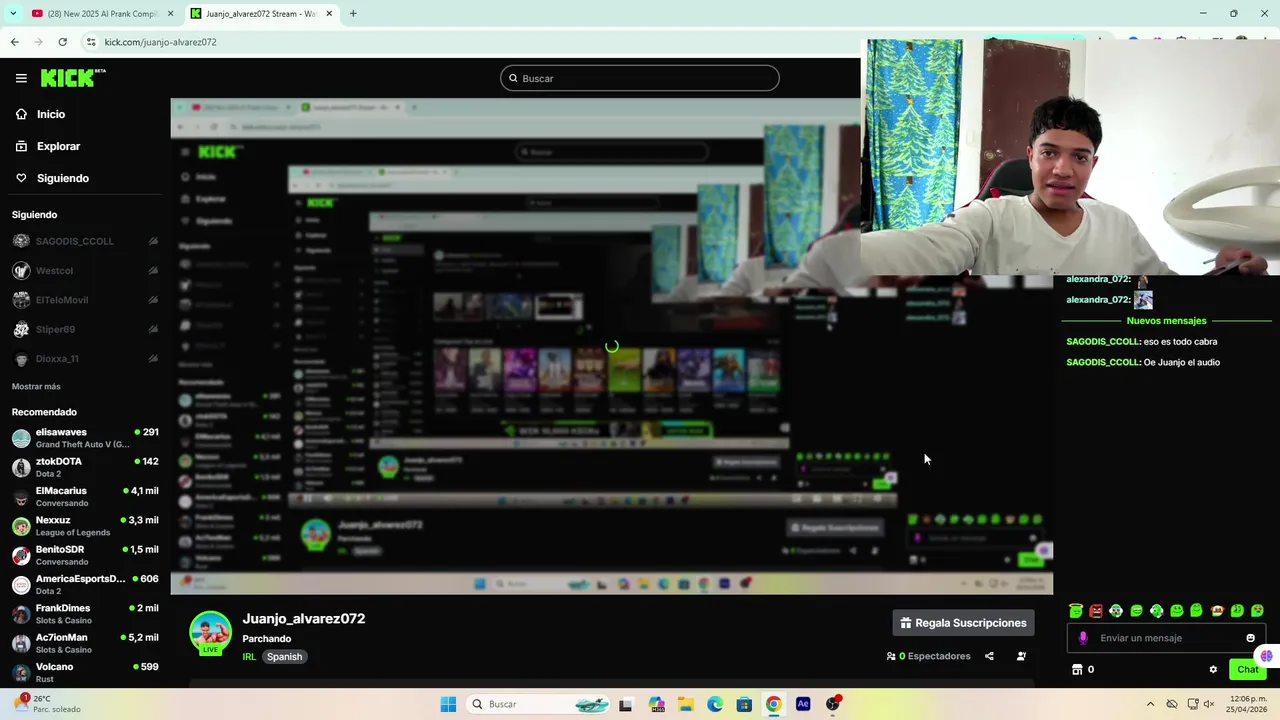Expand the tab search dropdown arrow
Image resolution: width=1280 pixels, height=720 pixels.
click(13, 14)
